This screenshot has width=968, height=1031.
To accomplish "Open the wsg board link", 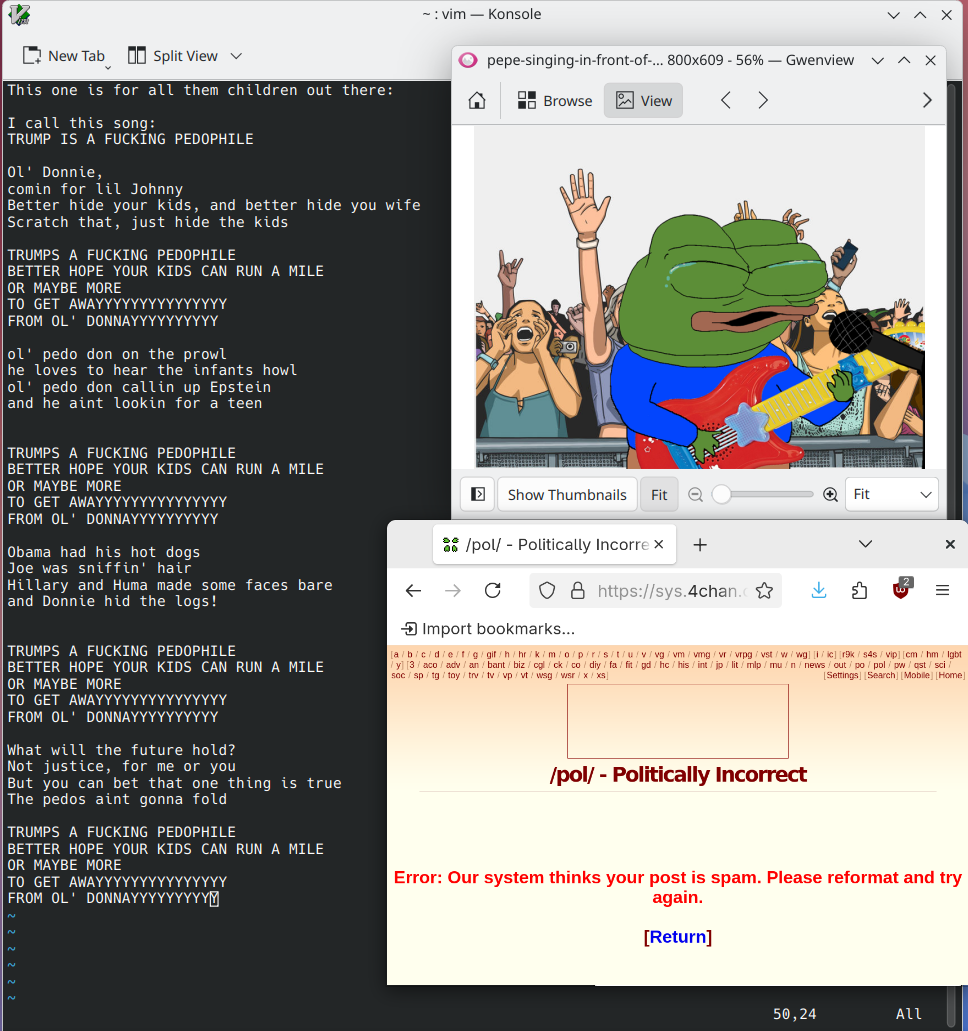I will click(x=544, y=675).
